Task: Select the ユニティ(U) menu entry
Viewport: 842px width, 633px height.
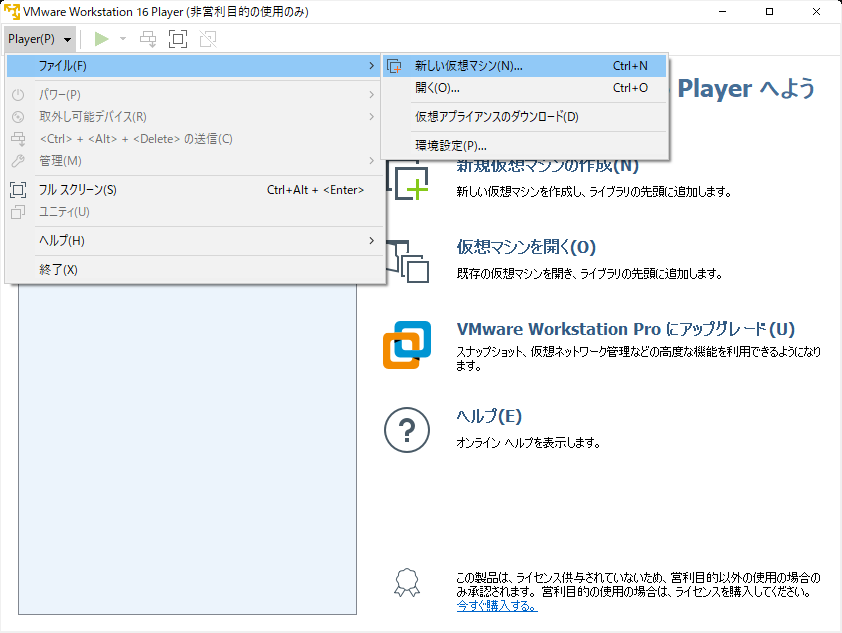Action: 194,212
